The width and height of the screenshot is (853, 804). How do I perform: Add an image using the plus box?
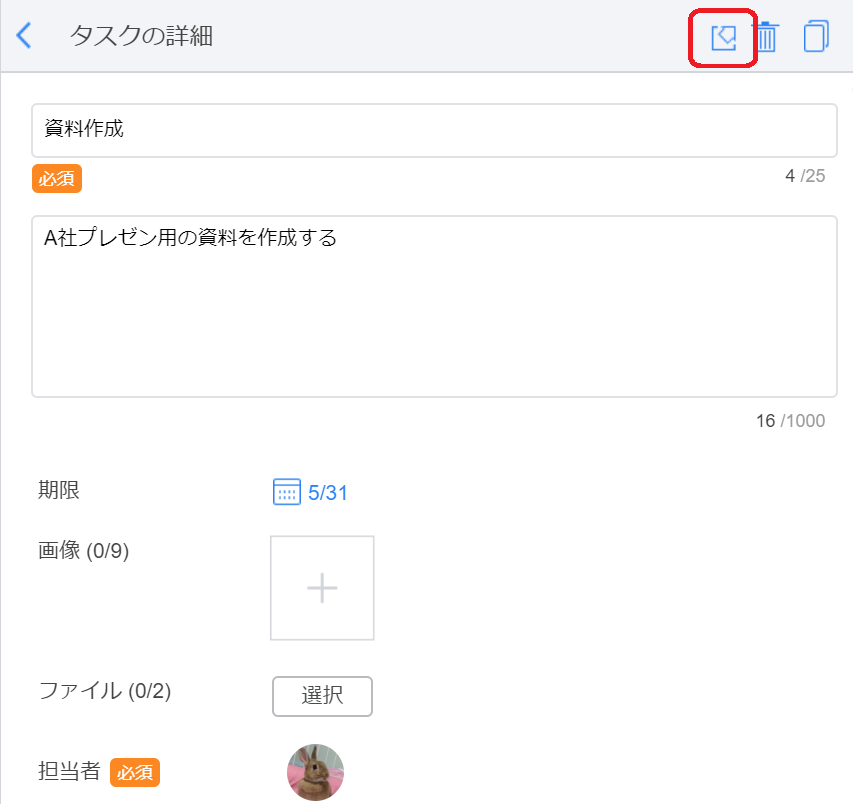click(322, 588)
